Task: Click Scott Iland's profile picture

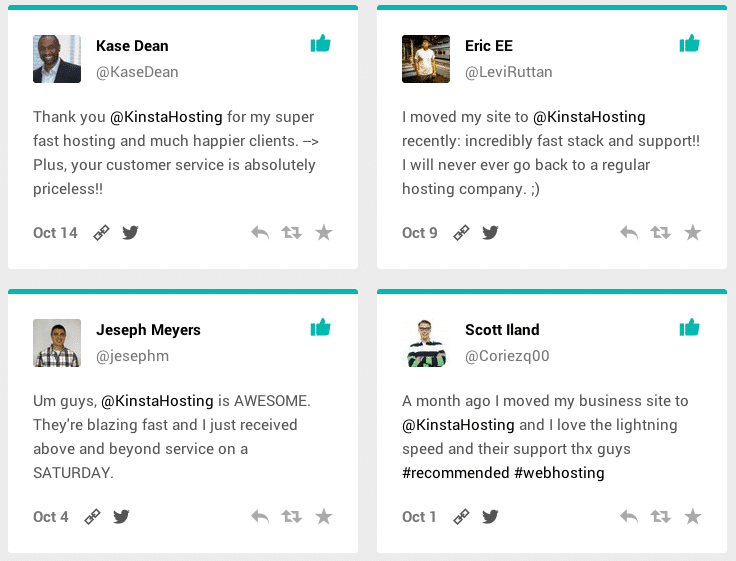Action: pos(426,343)
